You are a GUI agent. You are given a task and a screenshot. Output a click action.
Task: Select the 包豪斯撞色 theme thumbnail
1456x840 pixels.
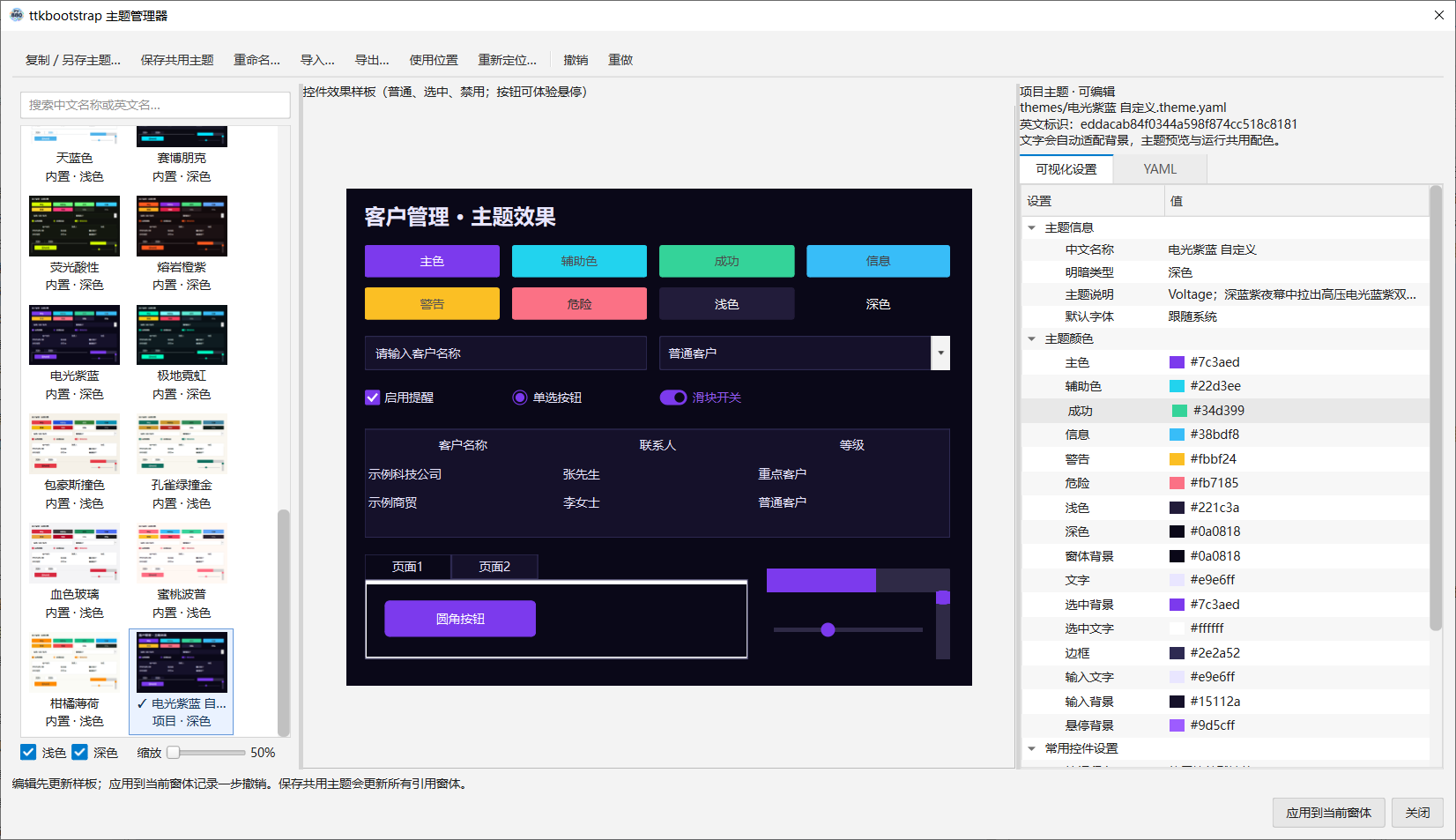tap(74, 444)
